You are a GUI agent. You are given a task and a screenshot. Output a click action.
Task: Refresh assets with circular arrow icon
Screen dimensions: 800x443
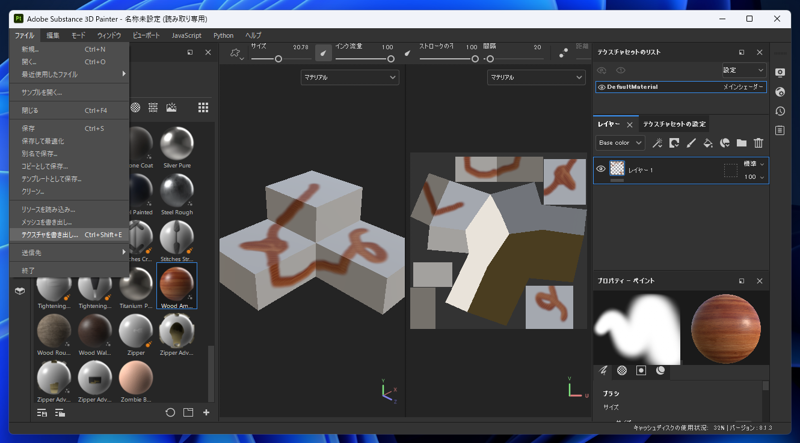170,412
